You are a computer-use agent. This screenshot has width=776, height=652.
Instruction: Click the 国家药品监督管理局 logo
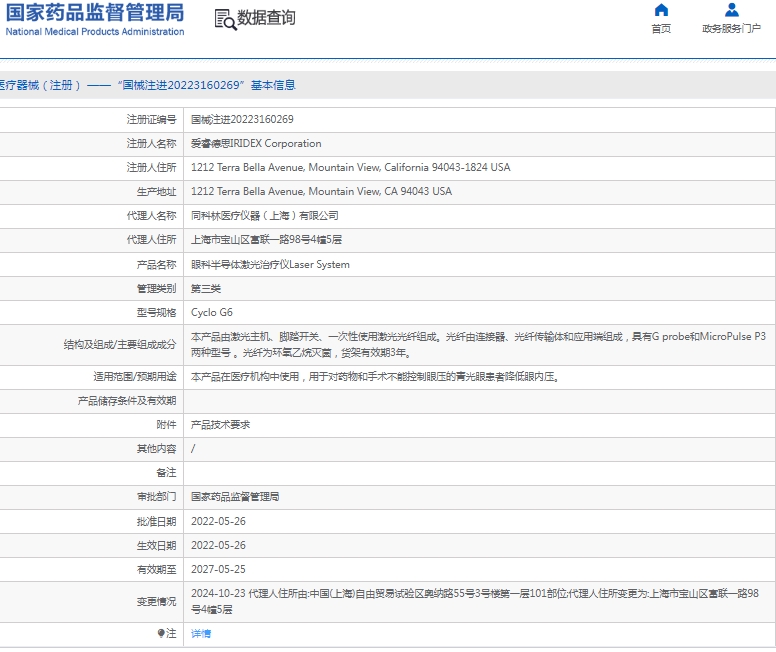pyautogui.click(x=95, y=19)
